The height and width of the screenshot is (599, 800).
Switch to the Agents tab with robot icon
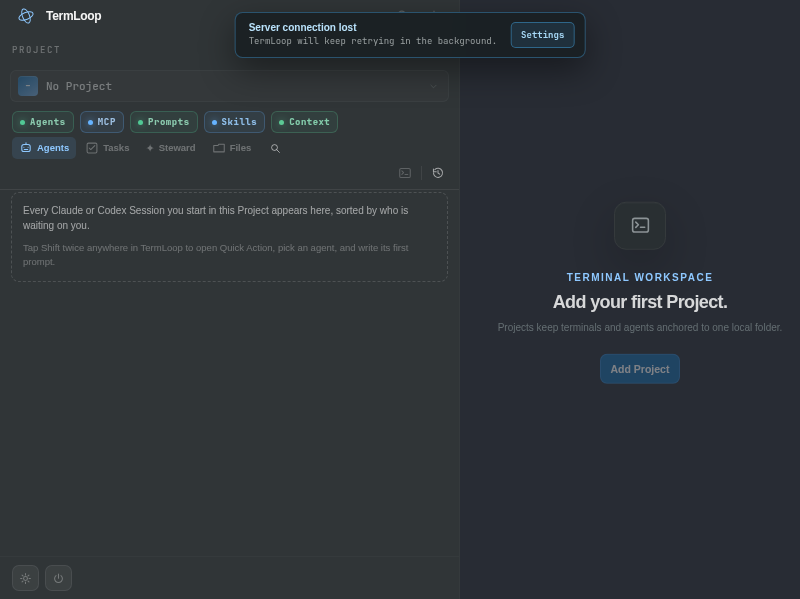coord(44,148)
